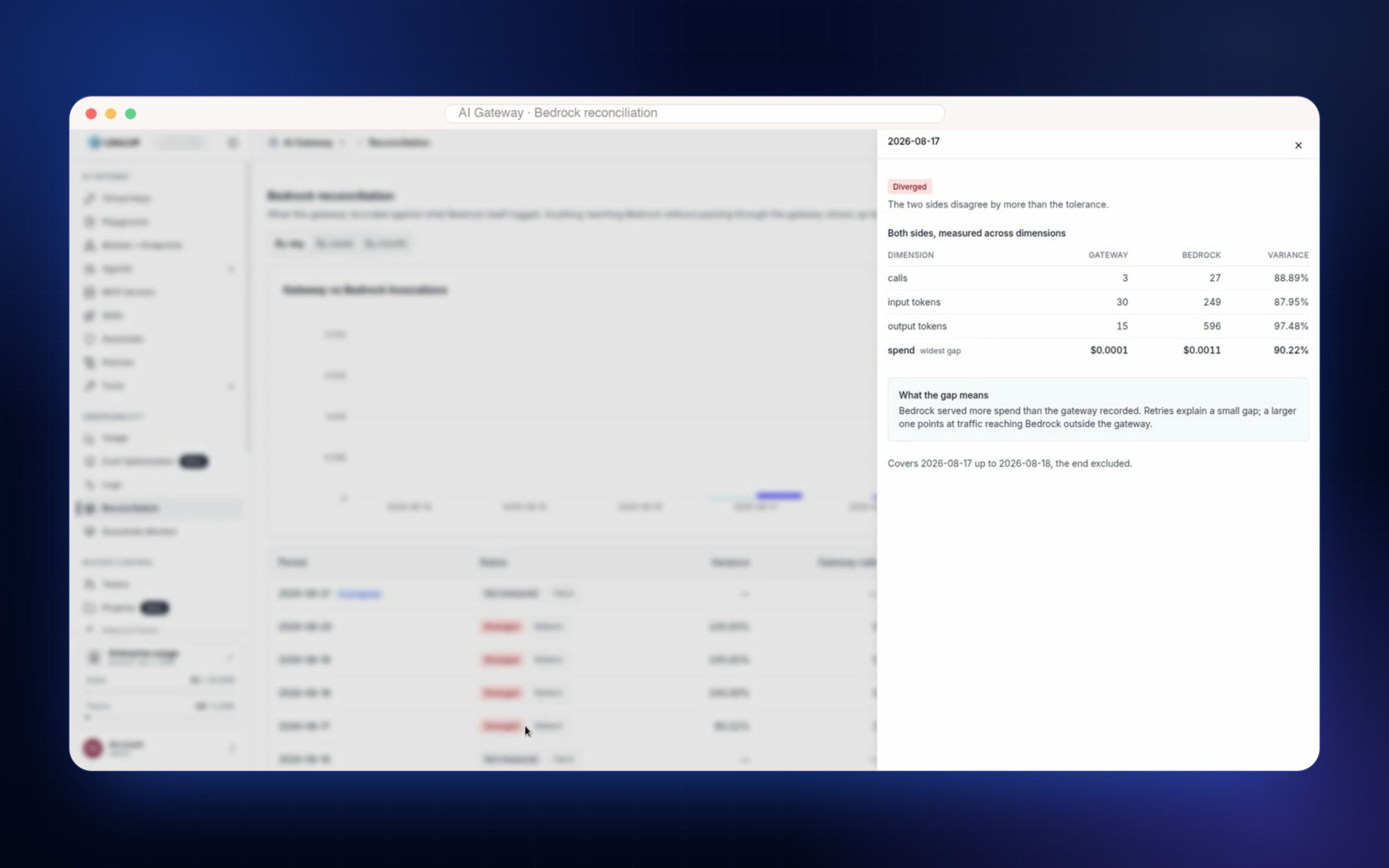Select the VARIANCE column header
This screenshot has width=1389, height=868.
tap(1287, 255)
